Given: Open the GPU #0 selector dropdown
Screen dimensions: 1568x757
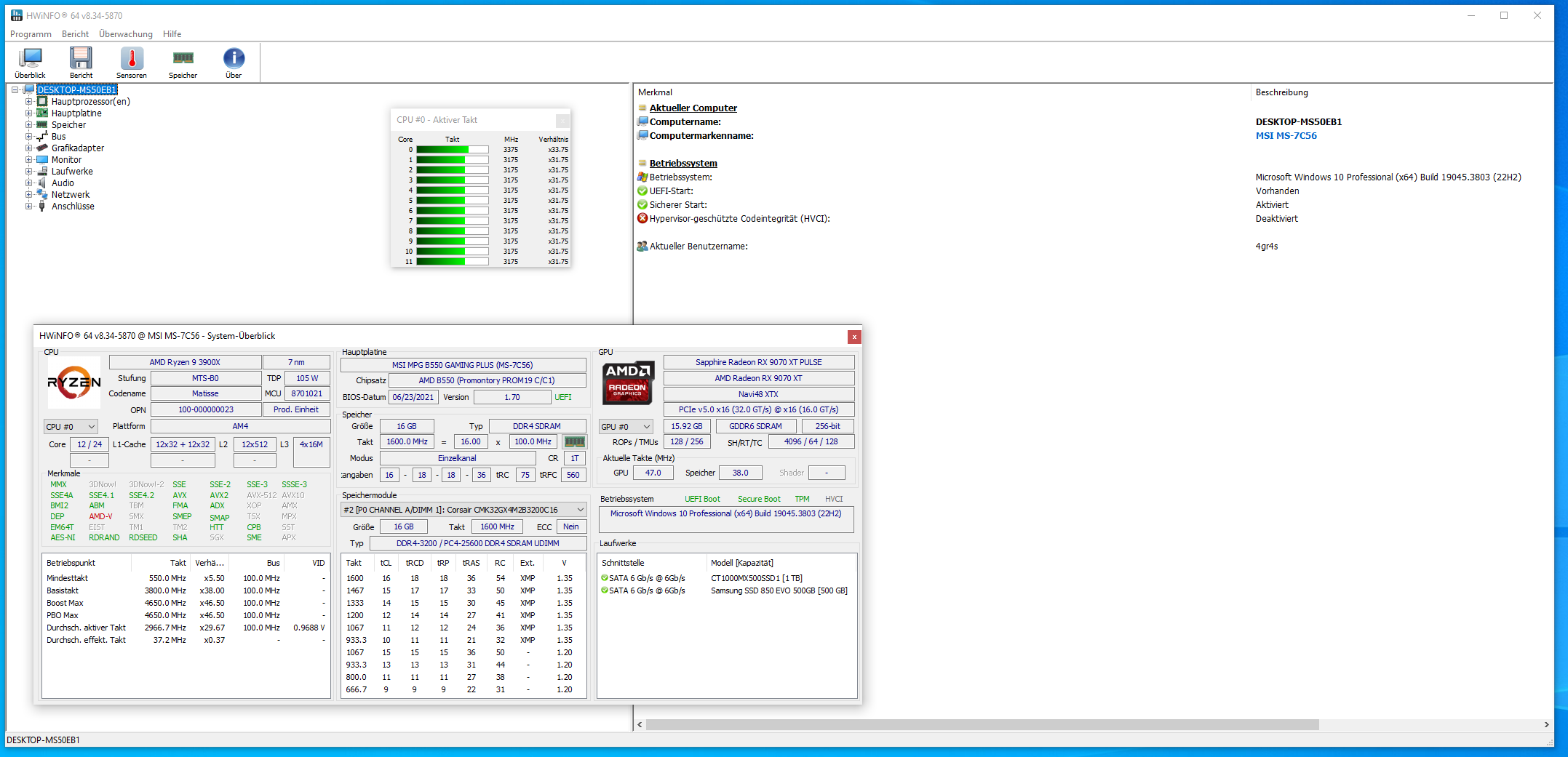Looking at the screenshot, I should (626, 427).
